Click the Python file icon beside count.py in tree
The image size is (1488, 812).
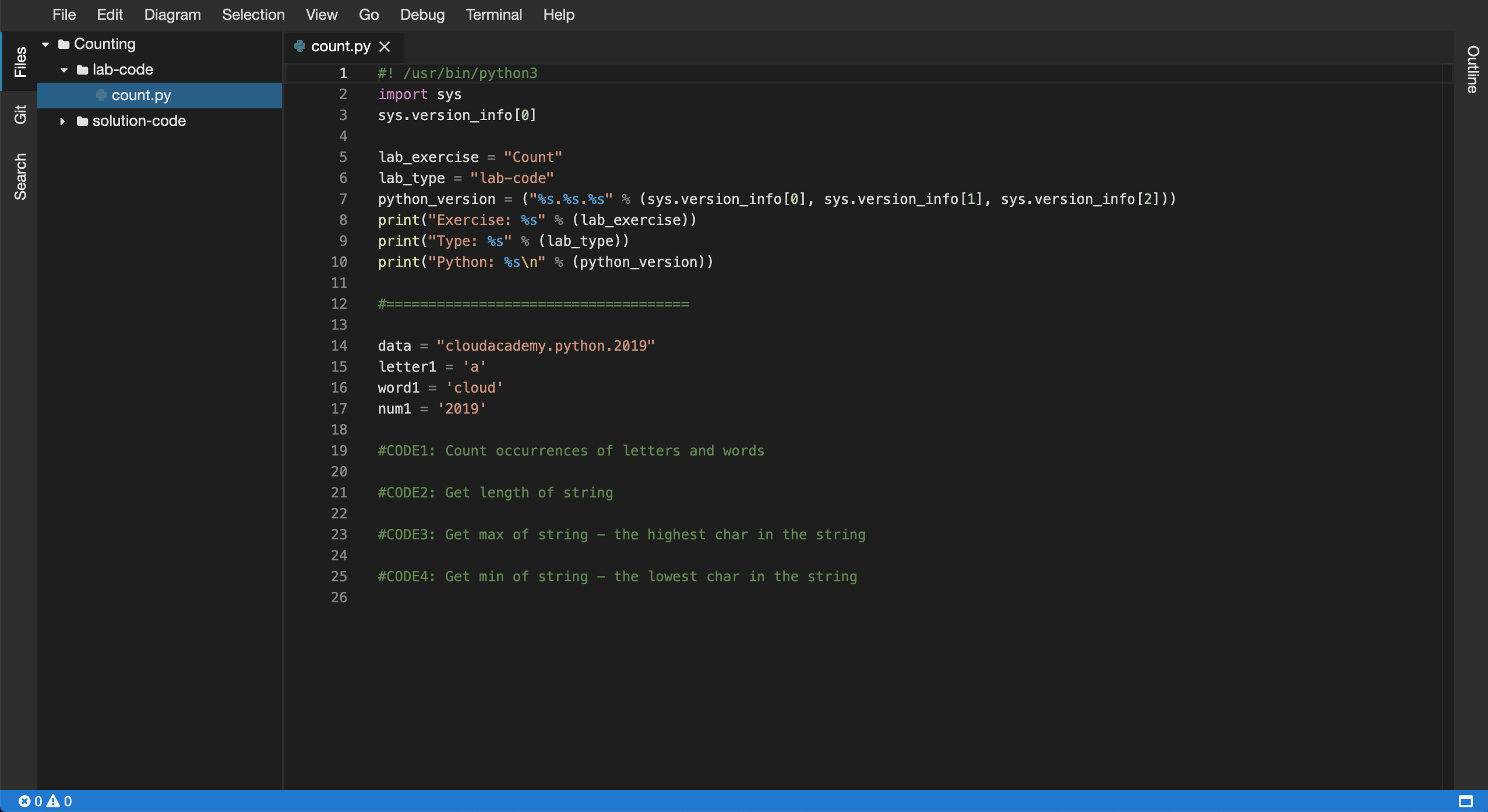tap(101, 95)
